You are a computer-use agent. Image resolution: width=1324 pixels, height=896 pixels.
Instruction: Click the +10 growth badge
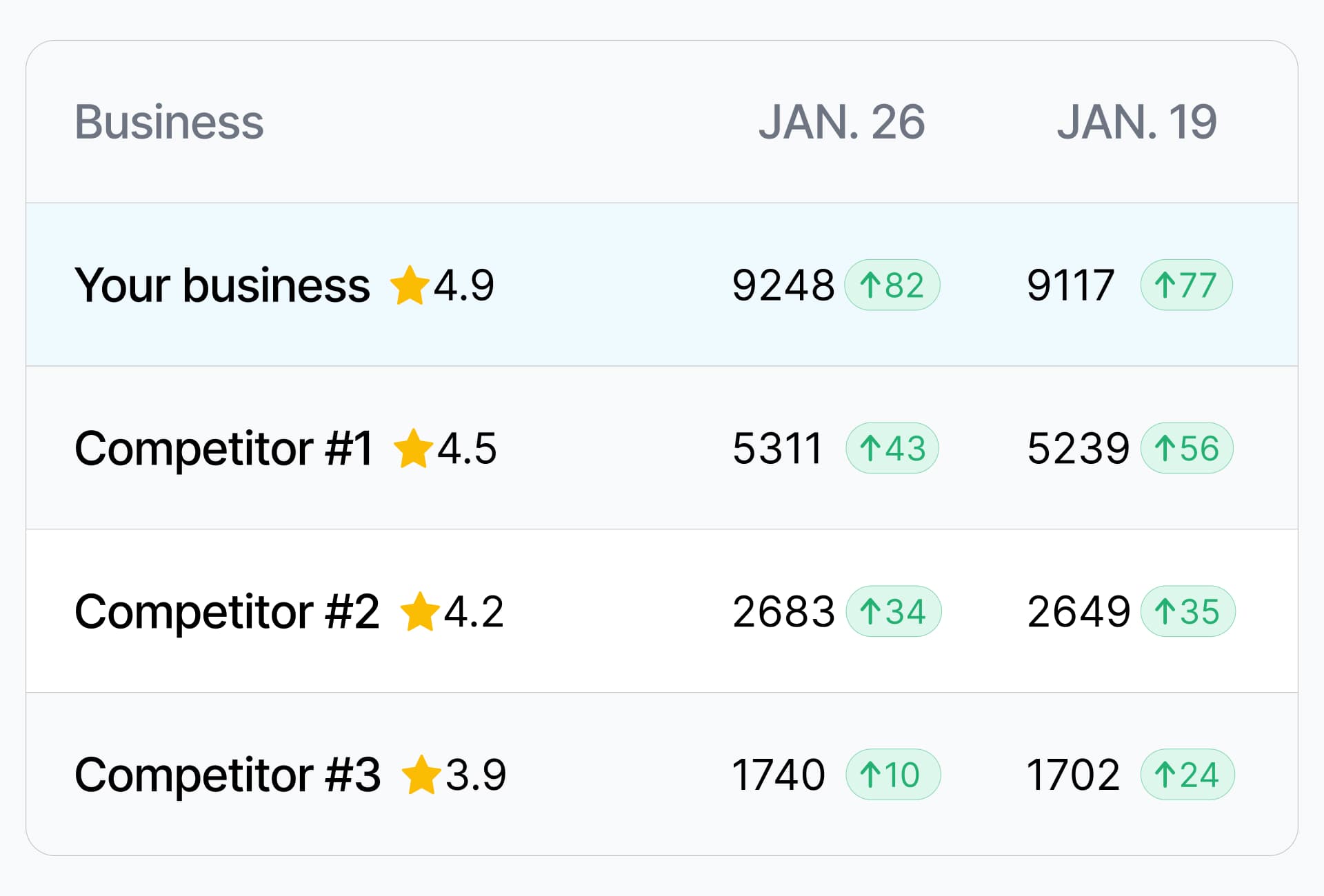click(893, 774)
